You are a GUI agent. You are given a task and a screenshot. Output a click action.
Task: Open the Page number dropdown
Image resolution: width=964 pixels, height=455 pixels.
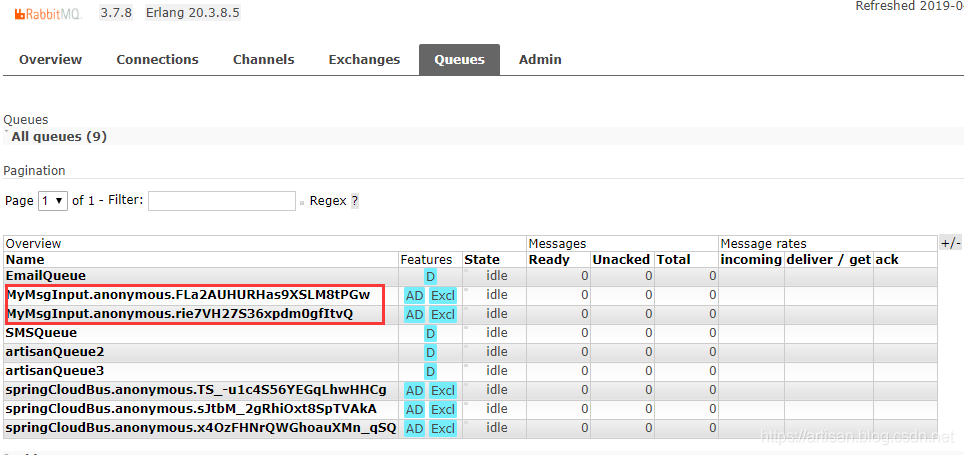(x=52, y=201)
